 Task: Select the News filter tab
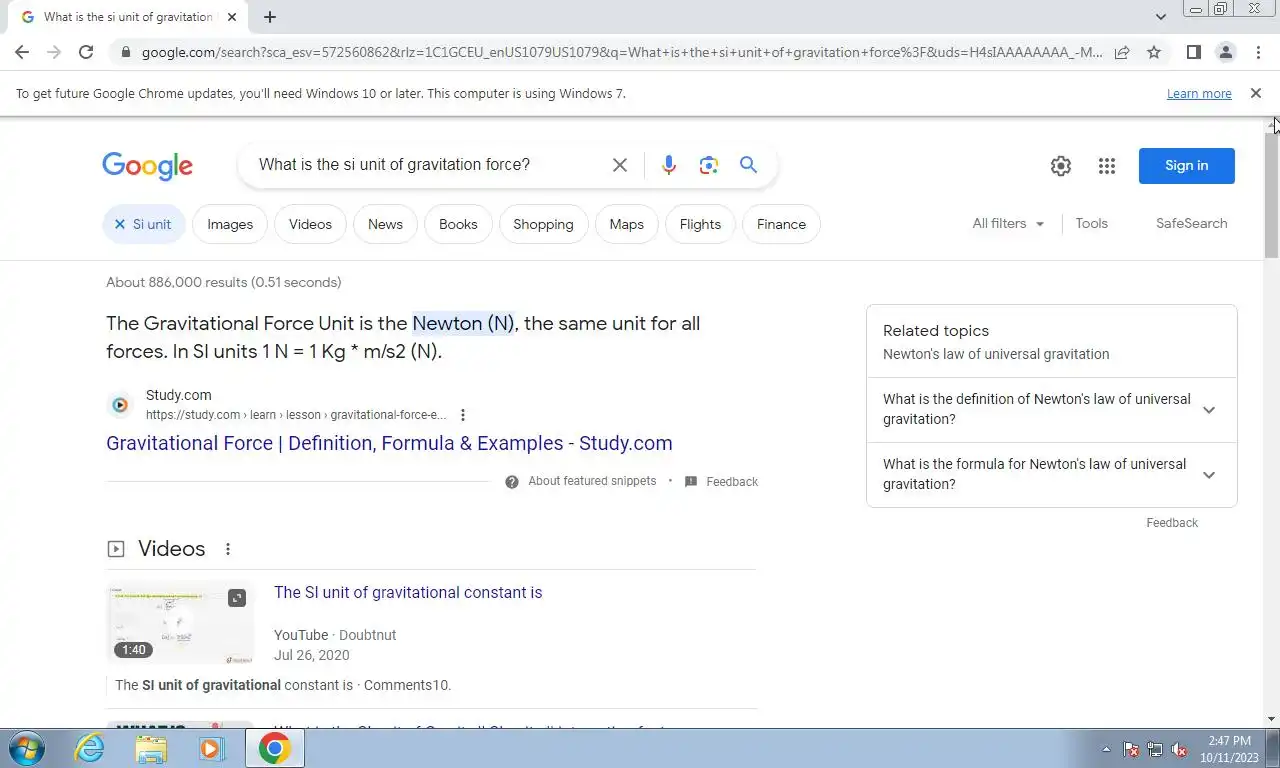(x=385, y=224)
